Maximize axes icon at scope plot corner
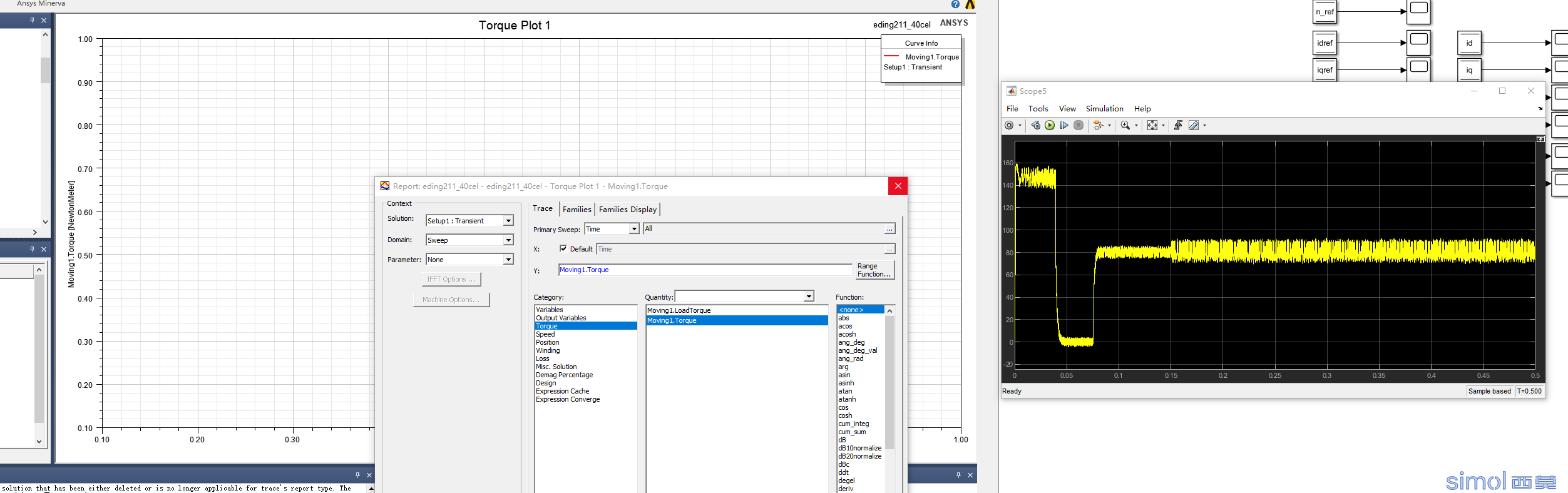 (1540, 139)
